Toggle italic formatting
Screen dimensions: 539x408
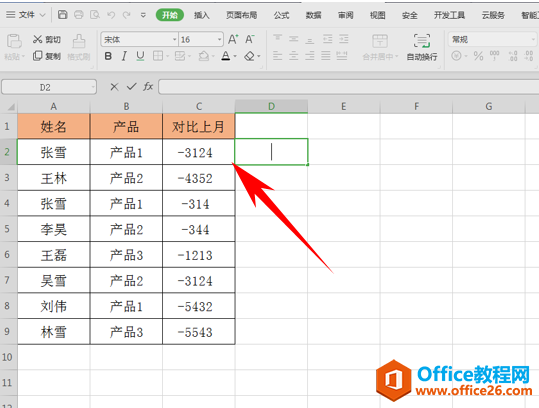point(124,56)
